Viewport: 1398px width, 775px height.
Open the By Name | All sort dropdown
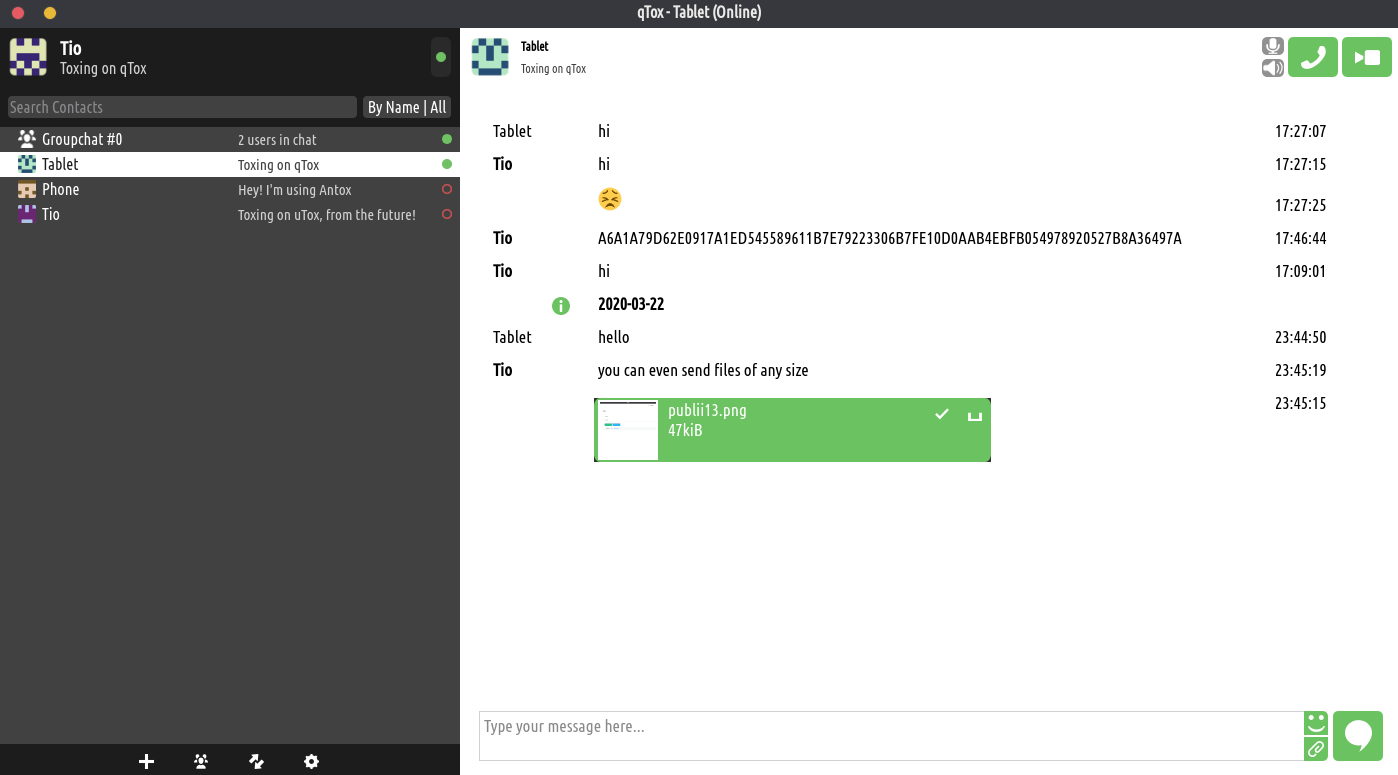407,107
